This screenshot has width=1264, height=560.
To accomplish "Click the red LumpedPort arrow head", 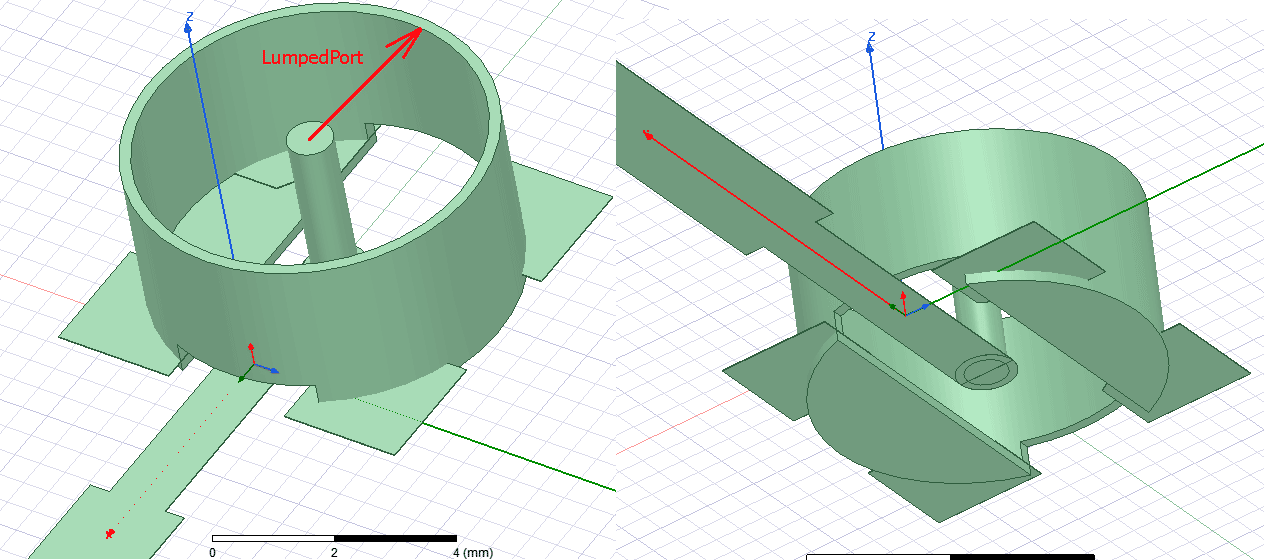I will [405, 44].
